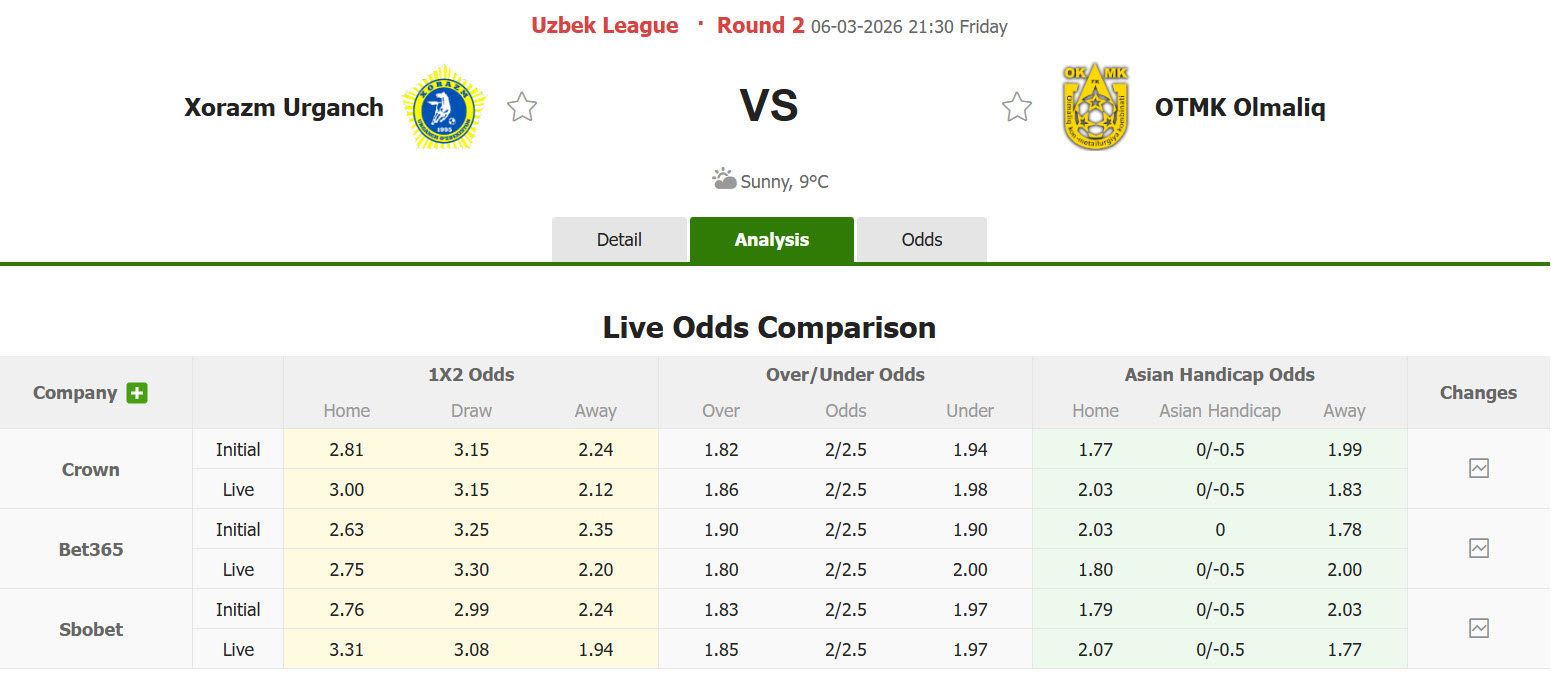Select the Analysis tab

click(771, 240)
